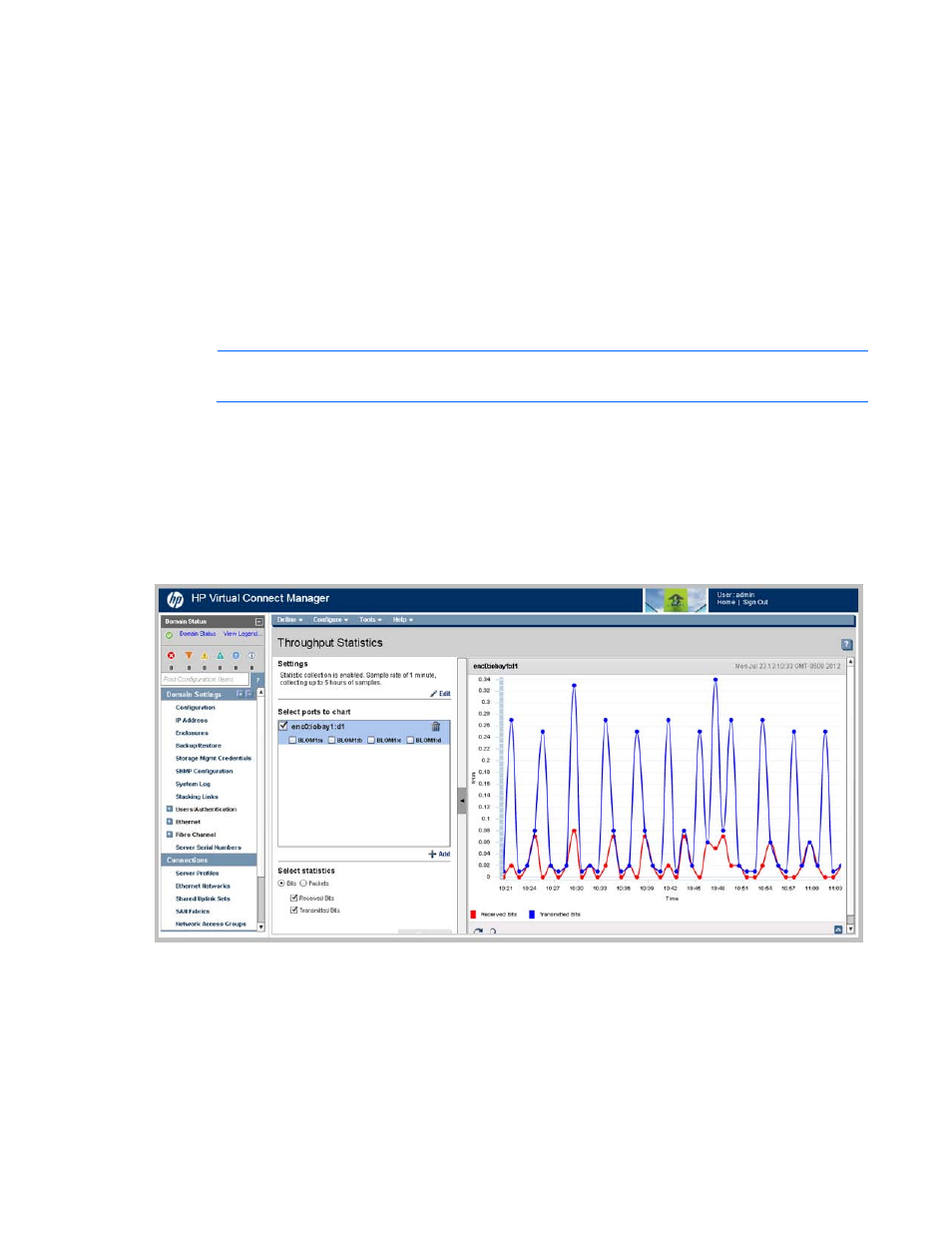Click the informational status icon
The height and width of the screenshot is (1233, 952).
click(251, 656)
